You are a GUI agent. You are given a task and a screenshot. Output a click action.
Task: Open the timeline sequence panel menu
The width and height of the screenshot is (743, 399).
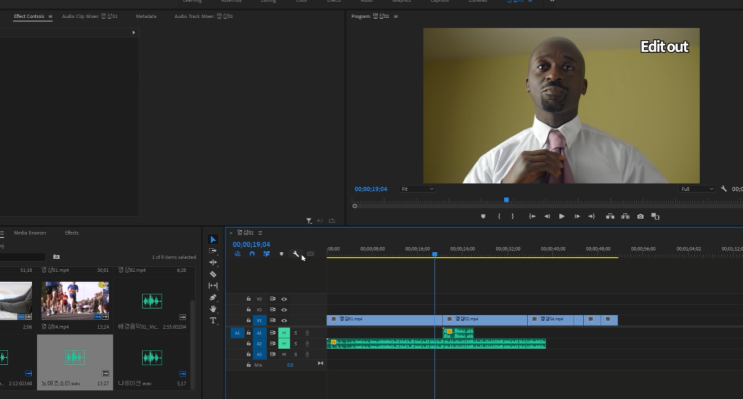(260, 233)
